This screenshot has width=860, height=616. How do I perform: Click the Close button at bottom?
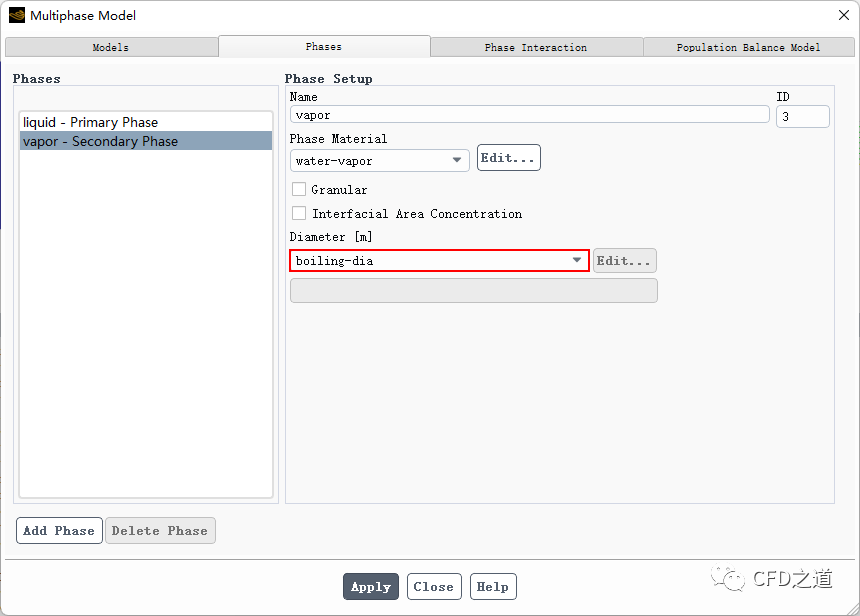pyautogui.click(x=433, y=587)
